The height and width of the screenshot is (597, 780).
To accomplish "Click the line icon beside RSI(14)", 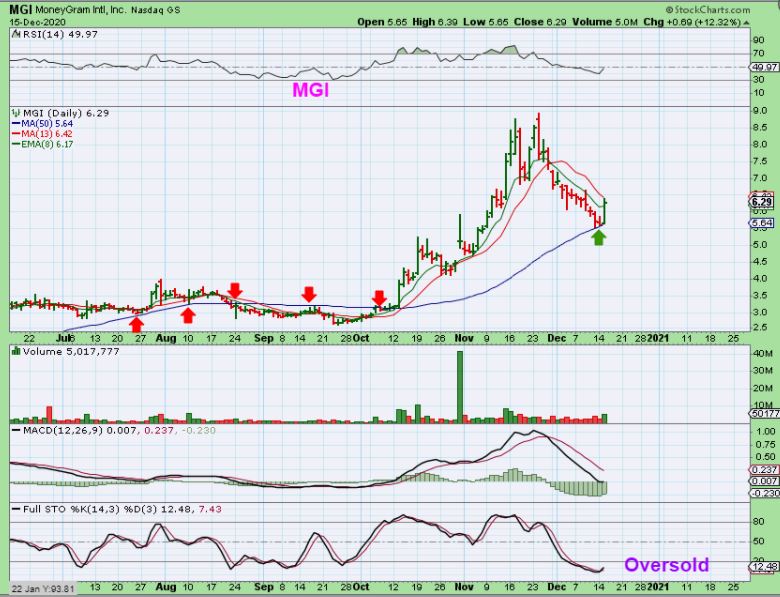I will click(x=15, y=34).
